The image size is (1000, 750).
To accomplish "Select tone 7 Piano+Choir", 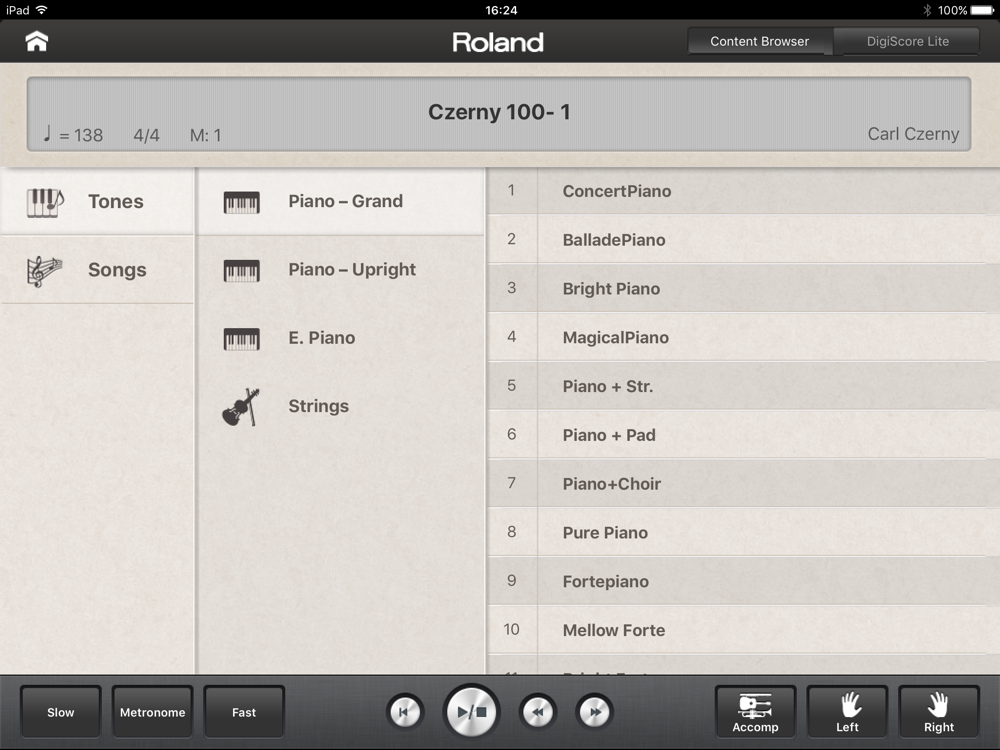I will tap(744, 483).
